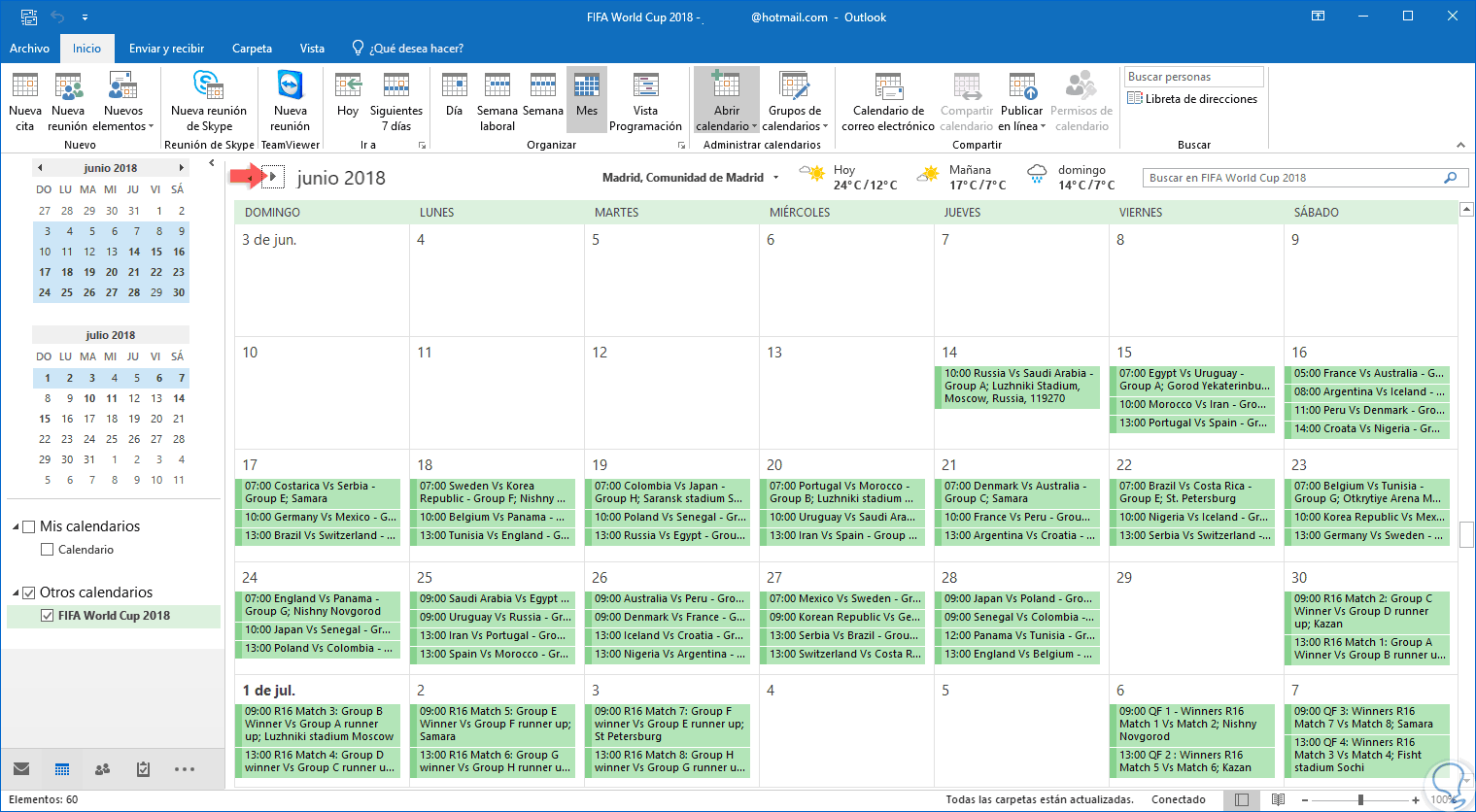Switch to reading view in status bar
The height and width of the screenshot is (812, 1476).
point(1279,799)
